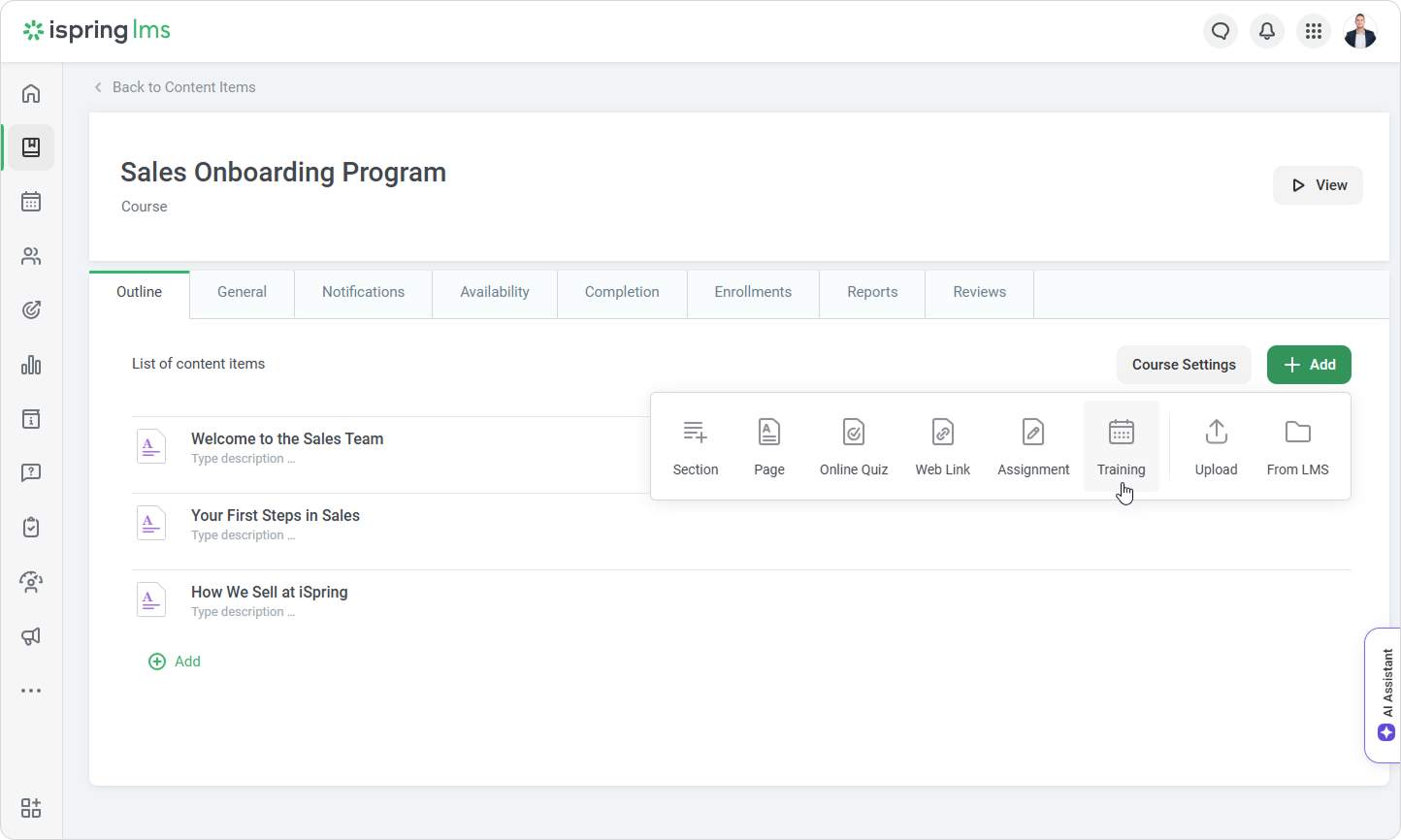Screen dimensions: 1401x840
Task: Switch to the Completion tab
Action: 621,292
